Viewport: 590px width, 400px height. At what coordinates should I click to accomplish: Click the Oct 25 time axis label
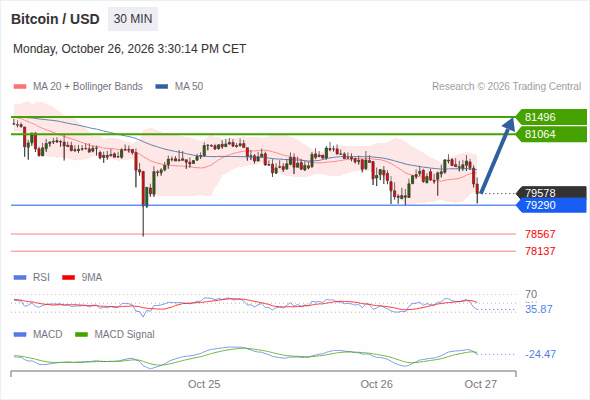pos(204,384)
